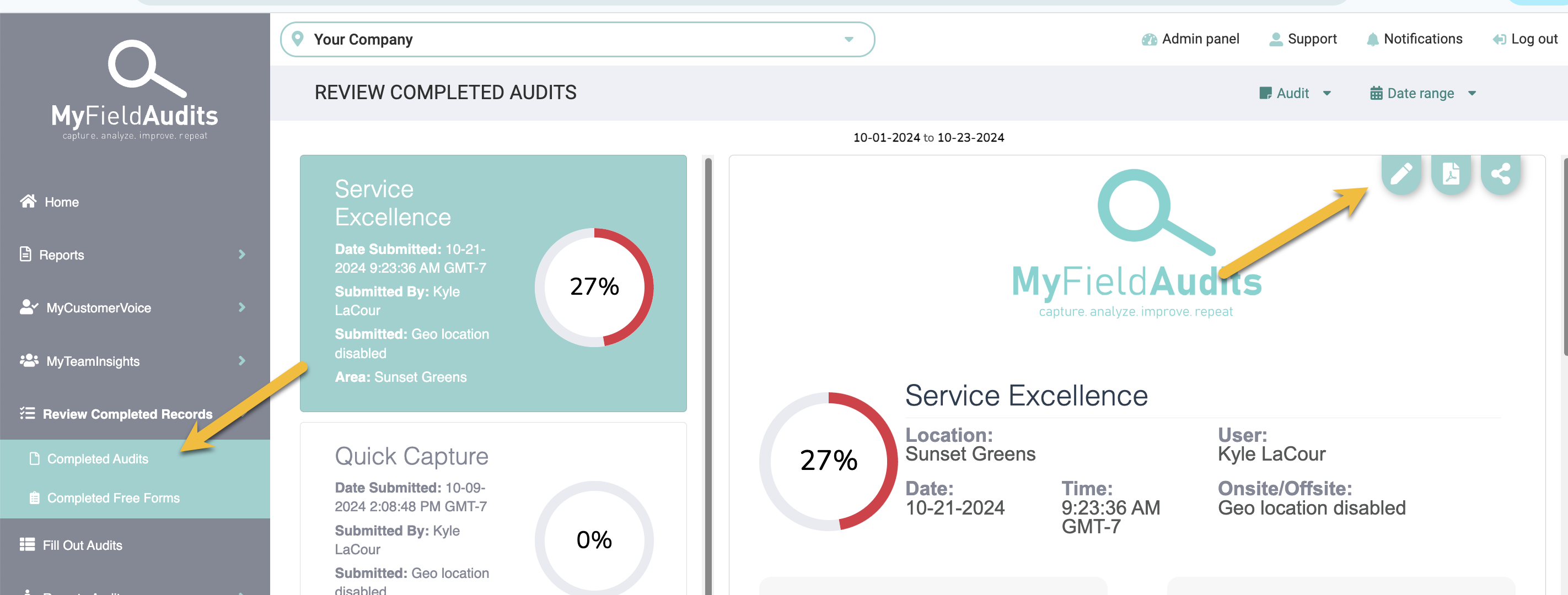Click the share icon on the audit report
Screen dimensions: 1568x595
(1500, 175)
